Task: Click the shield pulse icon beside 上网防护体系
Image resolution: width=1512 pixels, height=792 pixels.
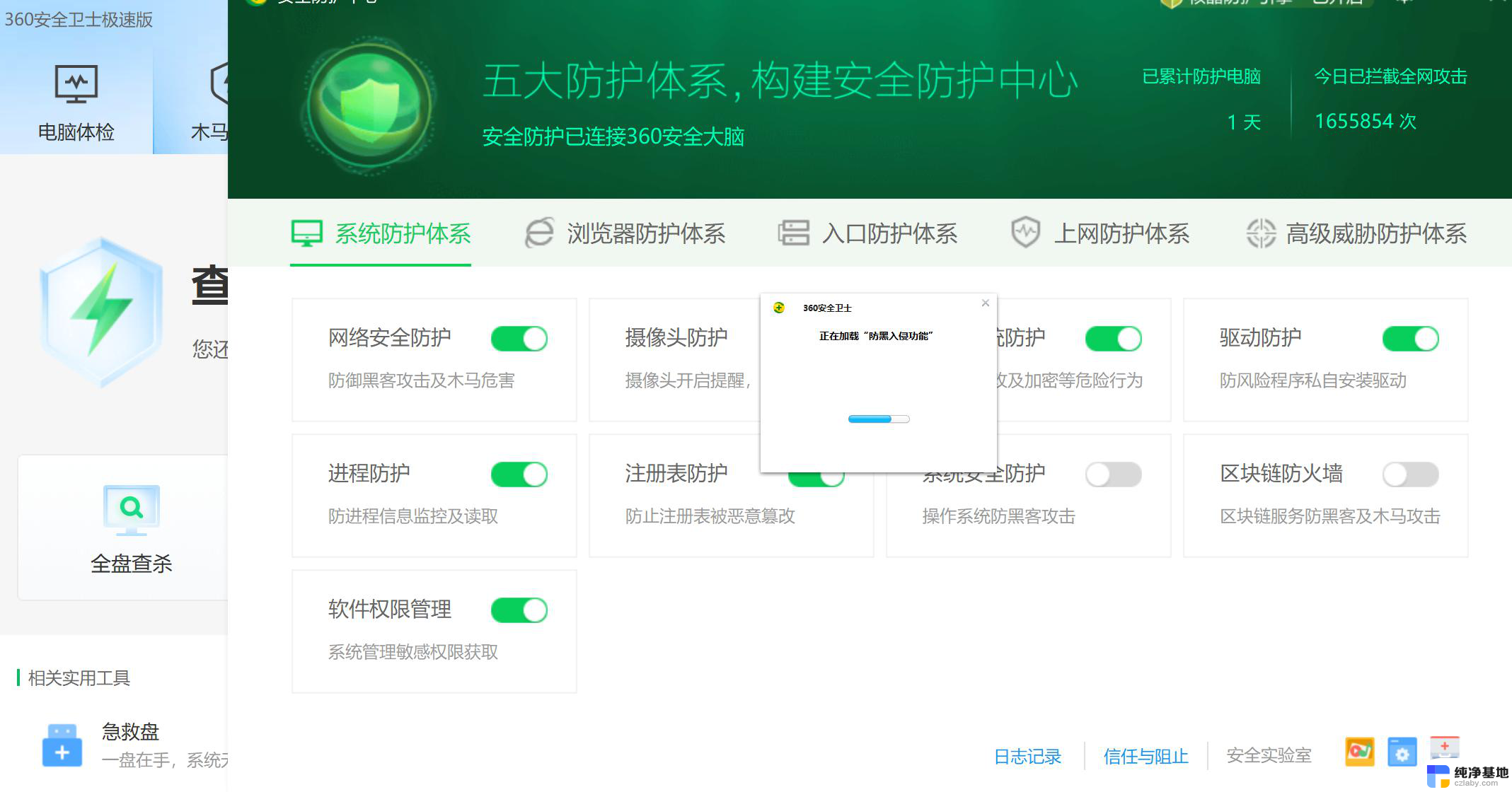Action: pos(1025,233)
